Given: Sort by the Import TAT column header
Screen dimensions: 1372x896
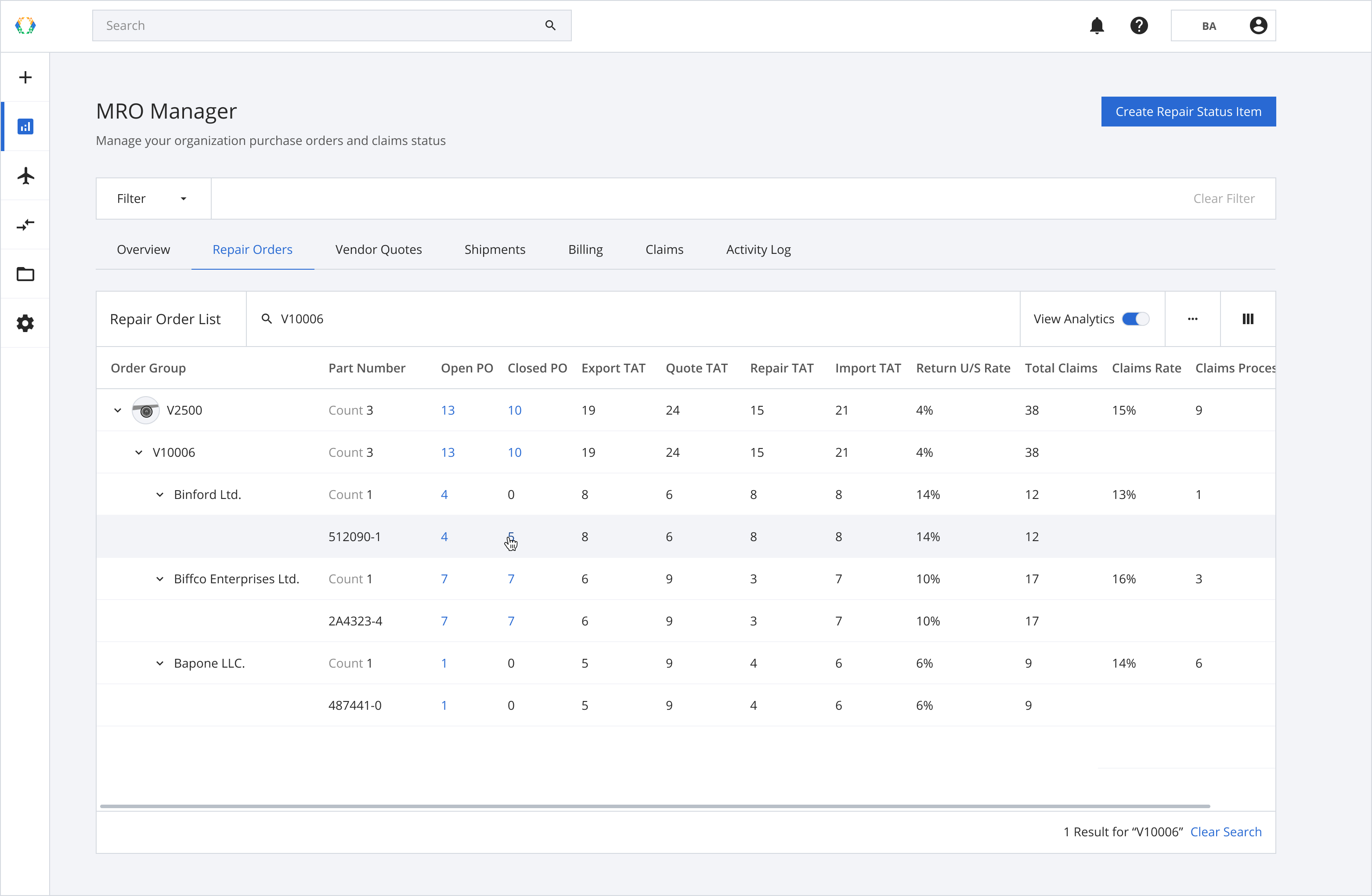Looking at the screenshot, I should pyautogui.click(x=867, y=368).
